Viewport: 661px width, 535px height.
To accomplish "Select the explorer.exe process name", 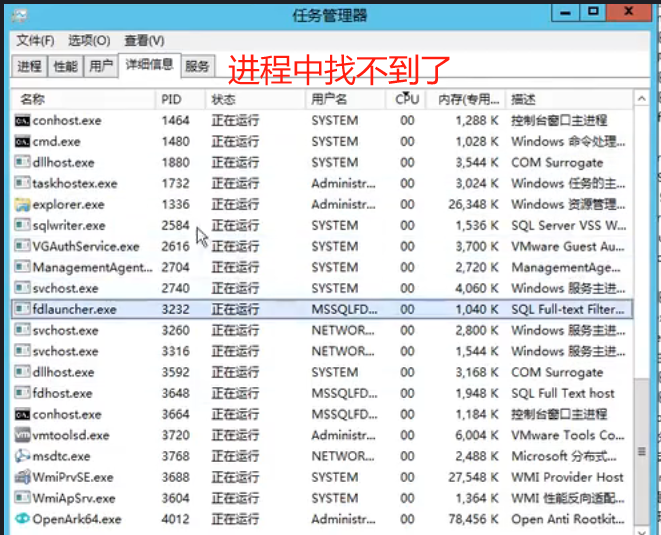I will 68,204.
